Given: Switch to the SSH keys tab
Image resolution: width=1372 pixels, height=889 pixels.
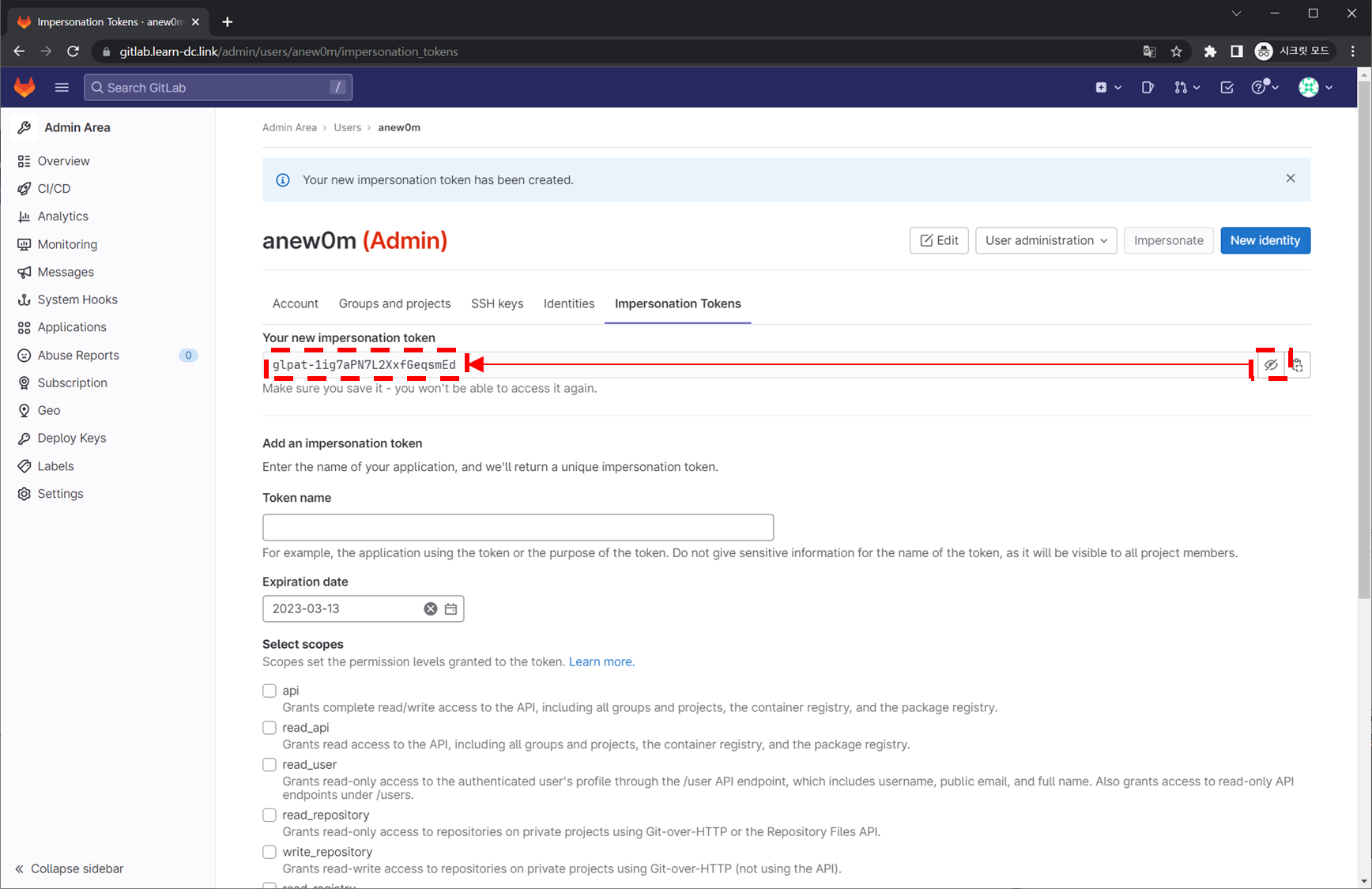Looking at the screenshot, I should coord(496,303).
